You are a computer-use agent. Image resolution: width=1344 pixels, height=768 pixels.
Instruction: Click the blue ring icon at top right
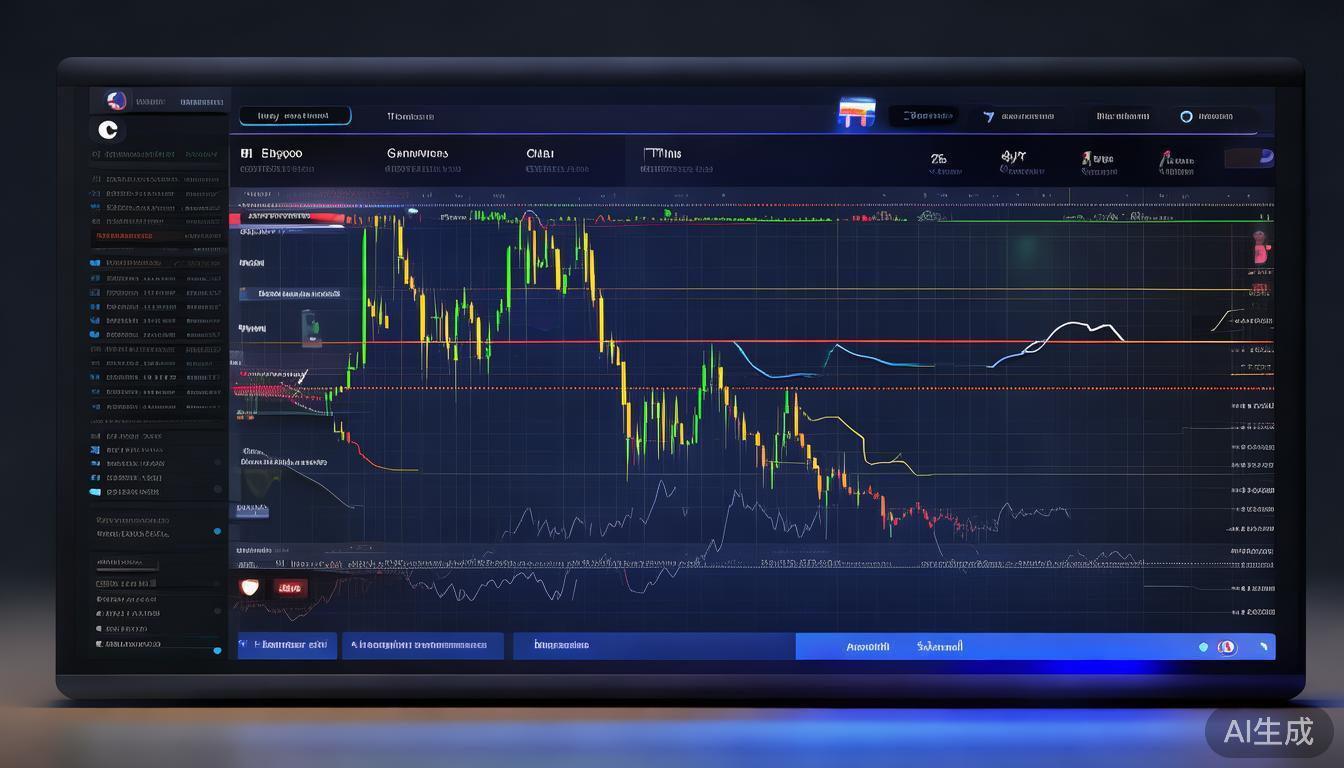(x=1186, y=117)
